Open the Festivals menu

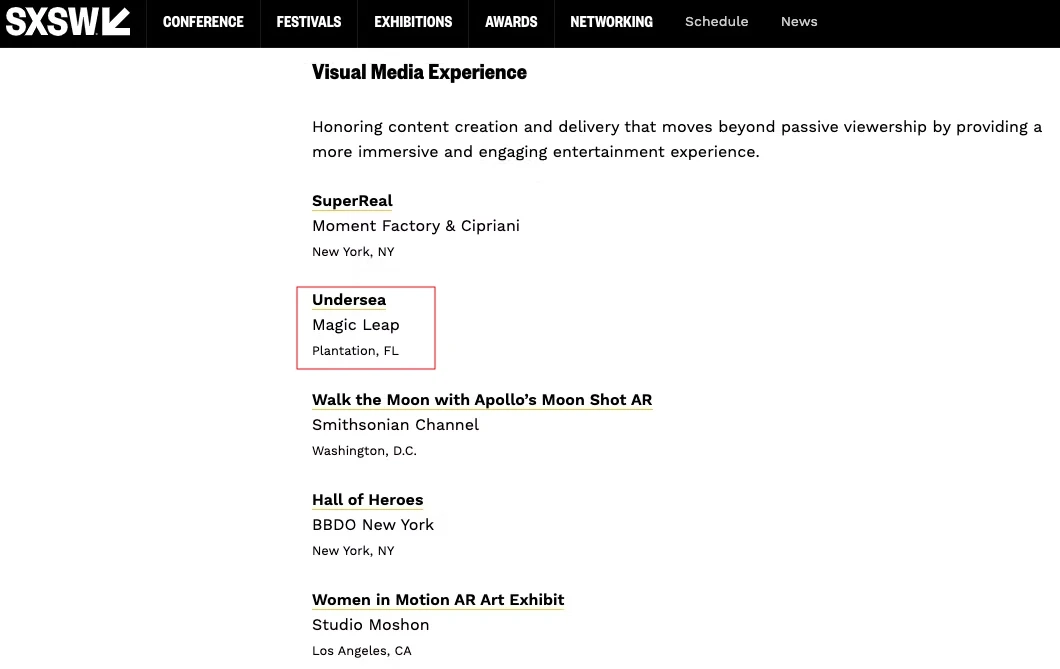(309, 22)
